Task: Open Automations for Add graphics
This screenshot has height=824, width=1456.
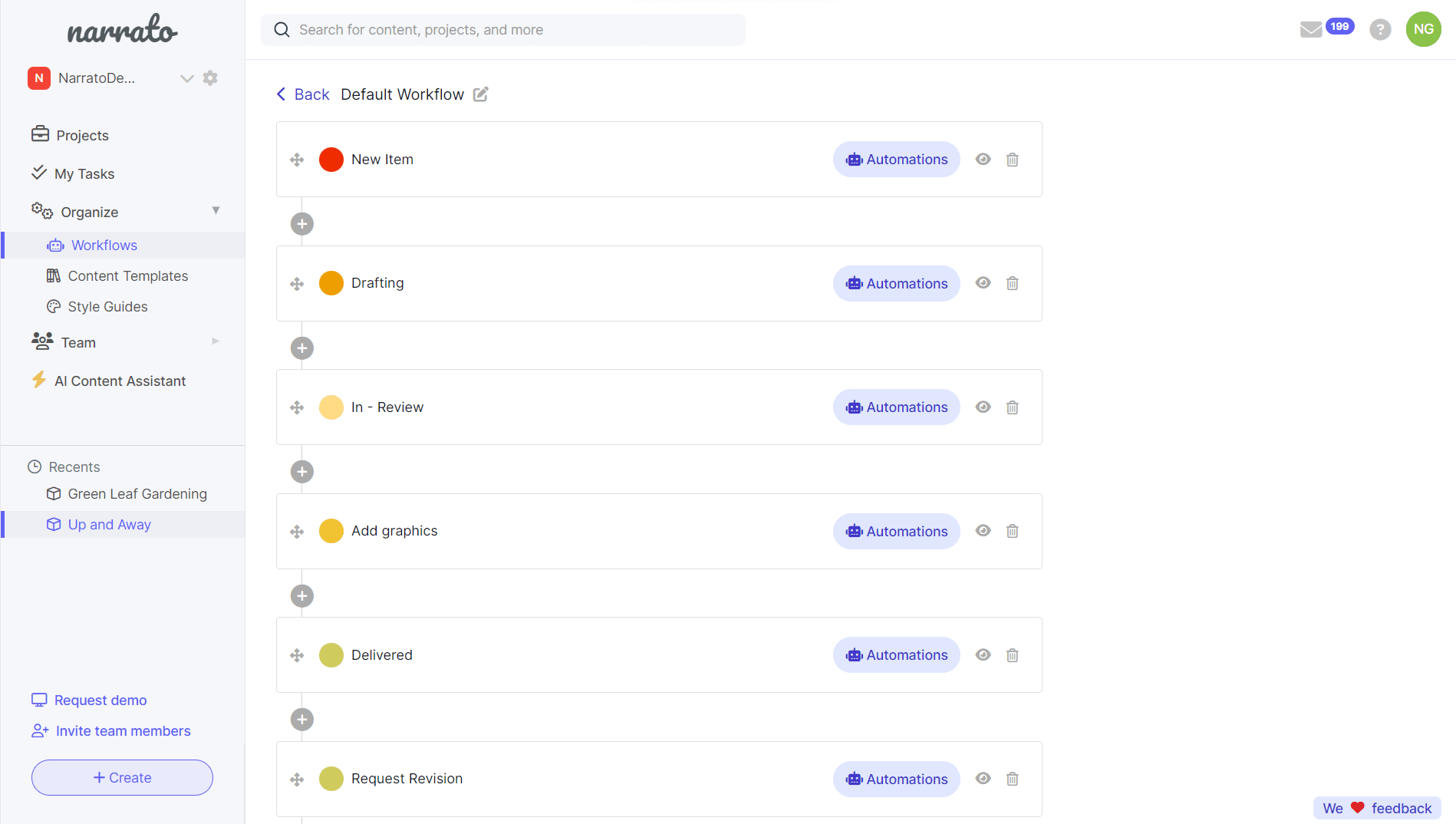Action: point(897,531)
